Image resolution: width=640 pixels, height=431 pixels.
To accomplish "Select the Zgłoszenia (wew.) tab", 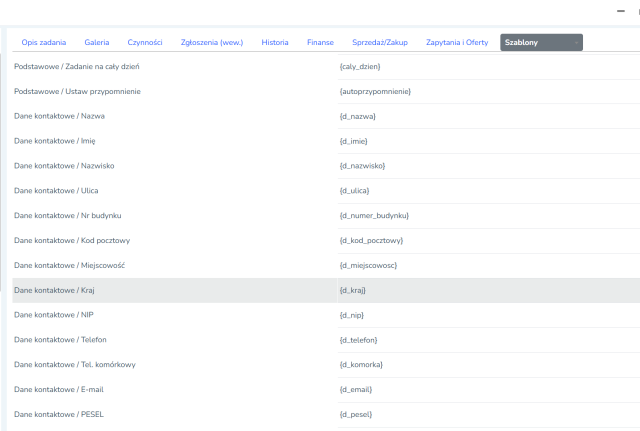I will coord(212,42).
